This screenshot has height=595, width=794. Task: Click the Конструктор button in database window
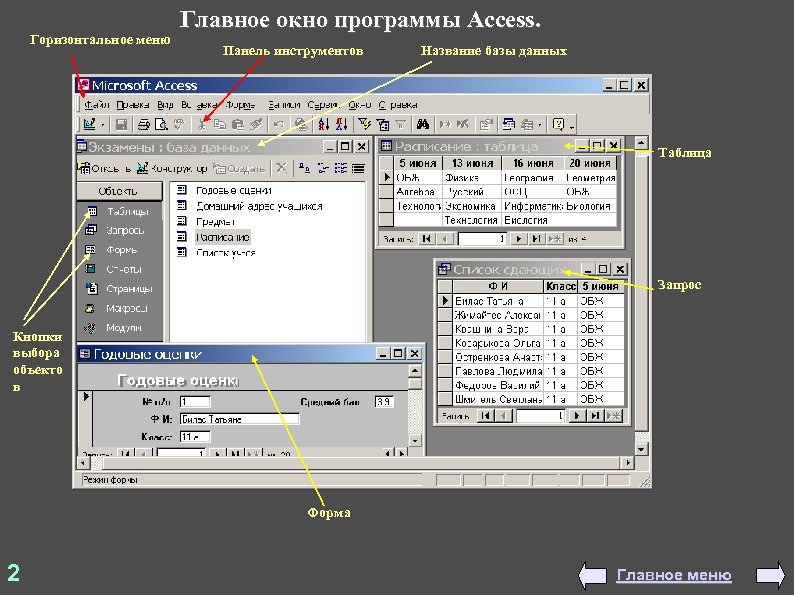tap(172, 168)
